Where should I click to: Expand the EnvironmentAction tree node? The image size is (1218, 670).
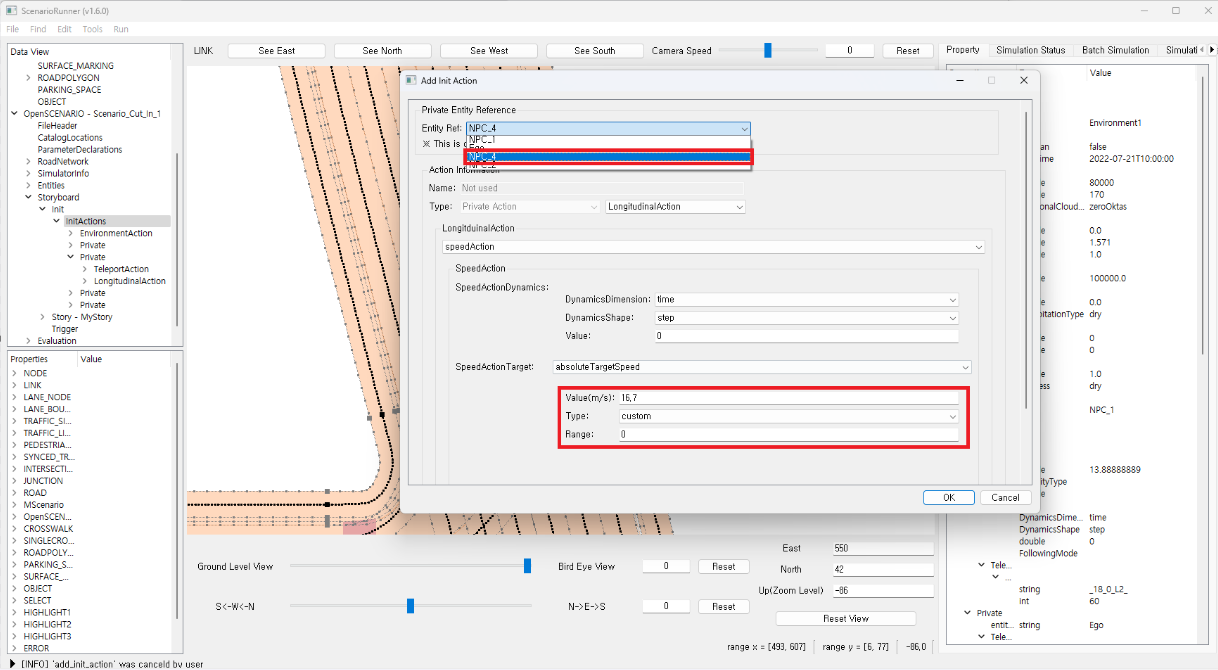click(x=70, y=233)
